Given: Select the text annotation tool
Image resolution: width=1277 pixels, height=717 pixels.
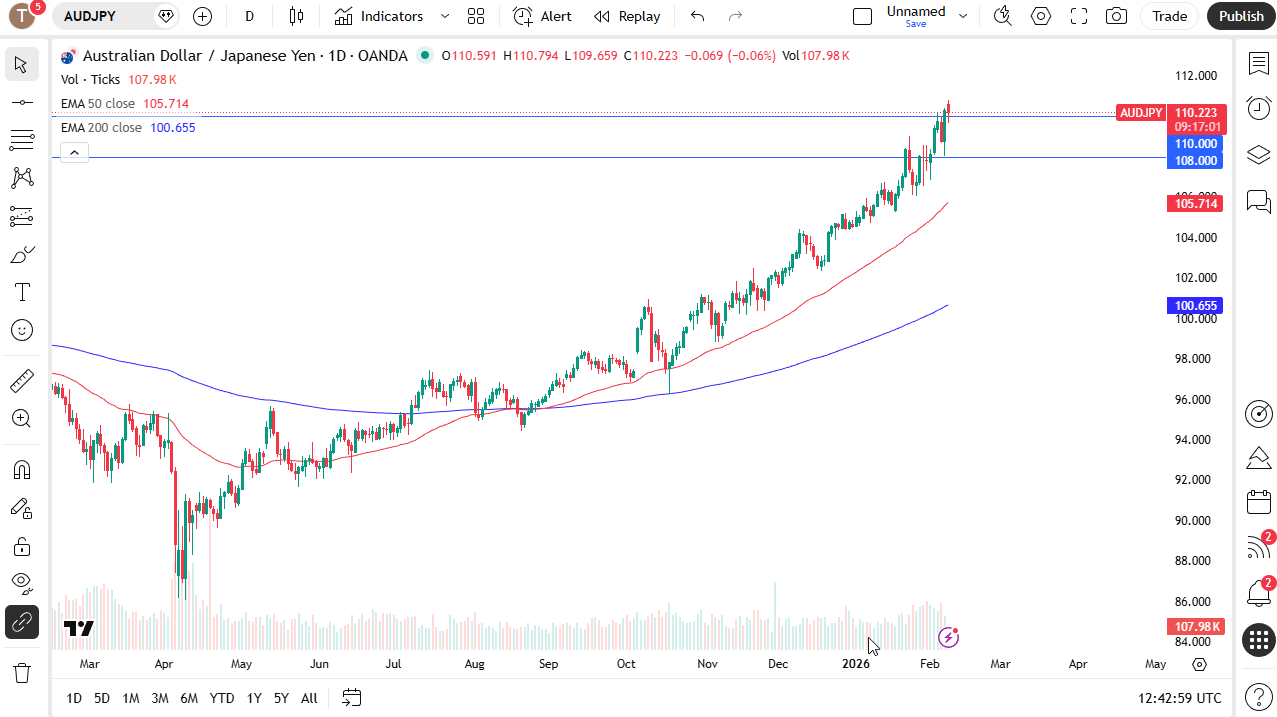Looking at the screenshot, I should pyautogui.click(x=21, y=292).
